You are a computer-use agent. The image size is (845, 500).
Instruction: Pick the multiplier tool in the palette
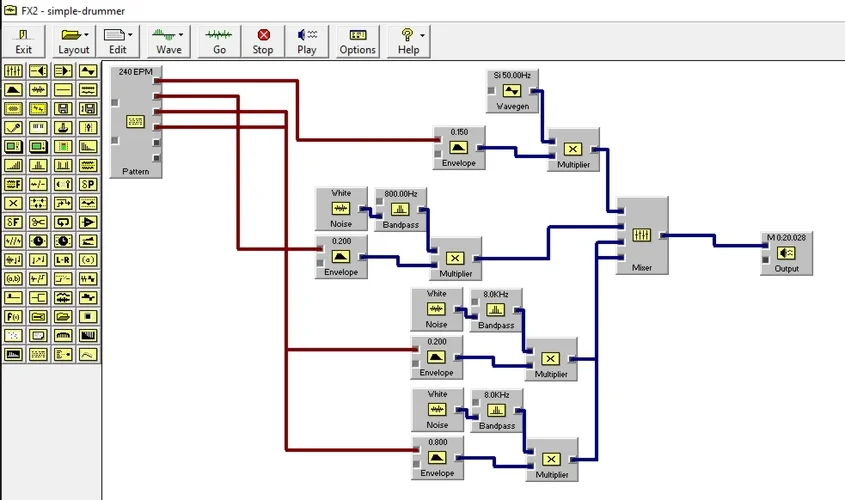[x=13, y=203]
